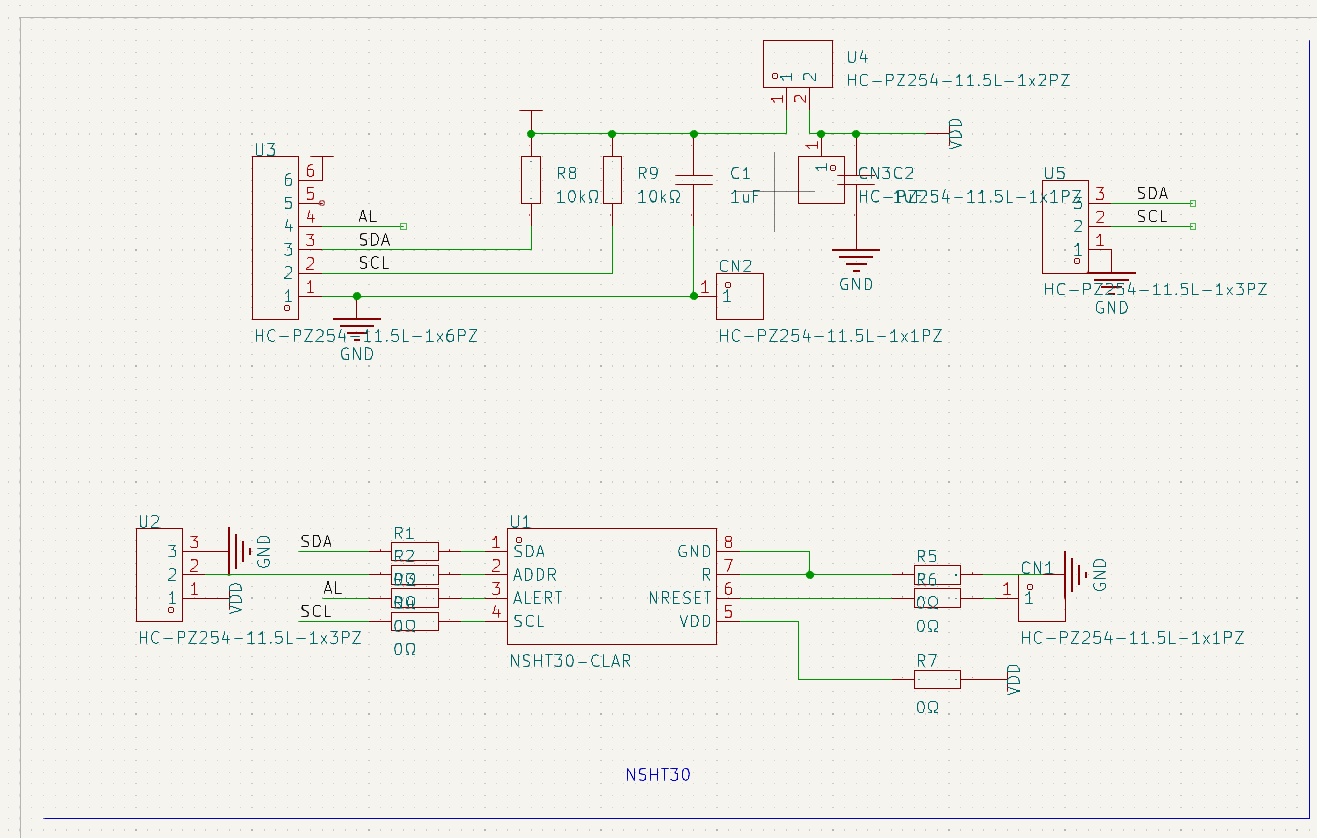Click the R8 10kΩ resistor symbol

coord(531,180)
